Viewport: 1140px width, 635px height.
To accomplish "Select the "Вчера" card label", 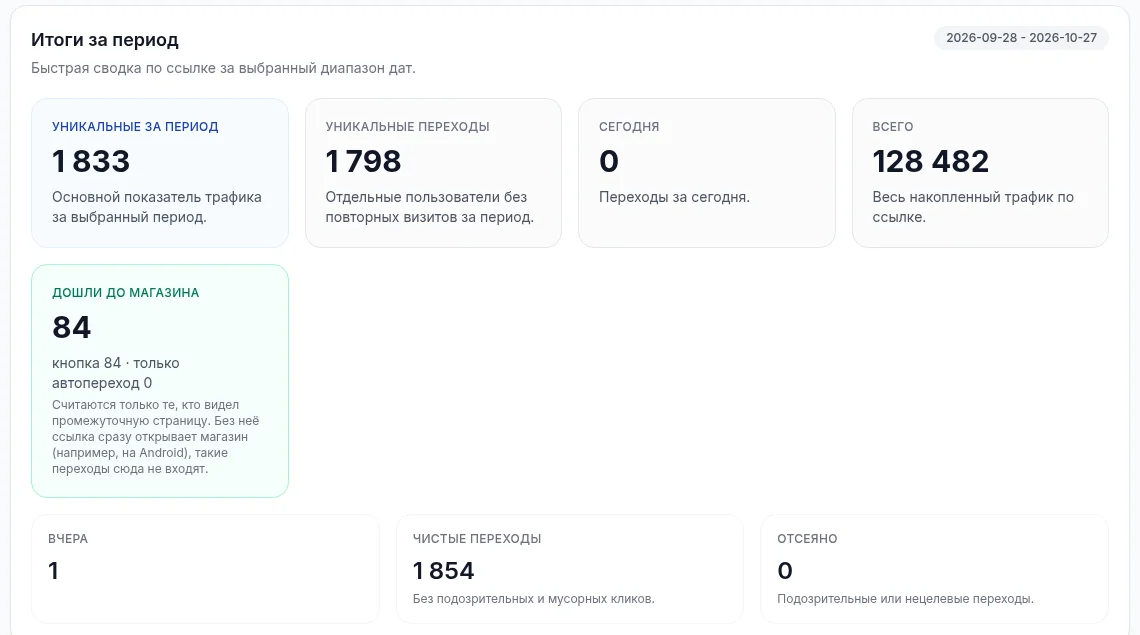I will click(68, 539).
